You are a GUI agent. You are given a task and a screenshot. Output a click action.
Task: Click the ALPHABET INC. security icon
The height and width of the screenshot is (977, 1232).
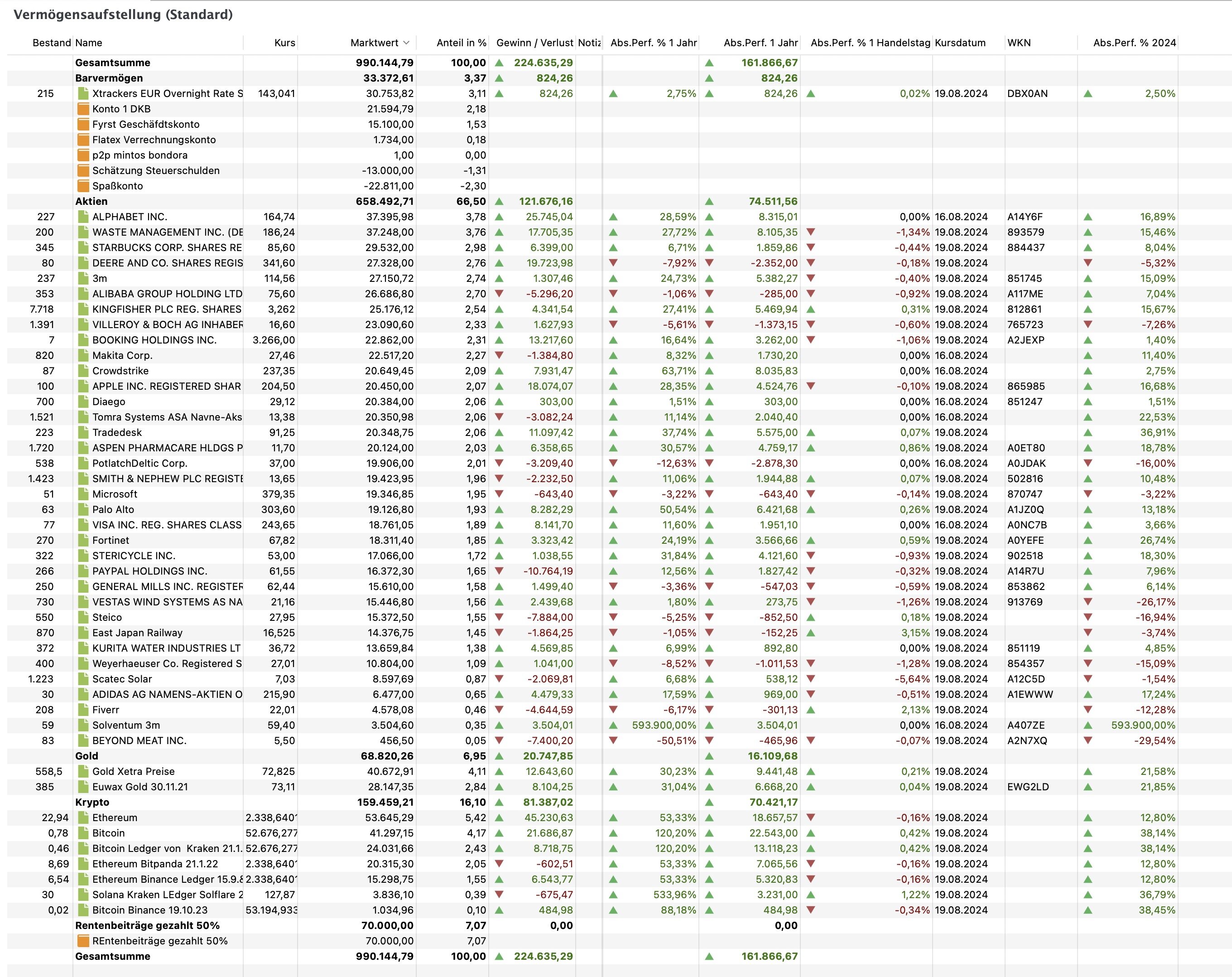[83, 217]
